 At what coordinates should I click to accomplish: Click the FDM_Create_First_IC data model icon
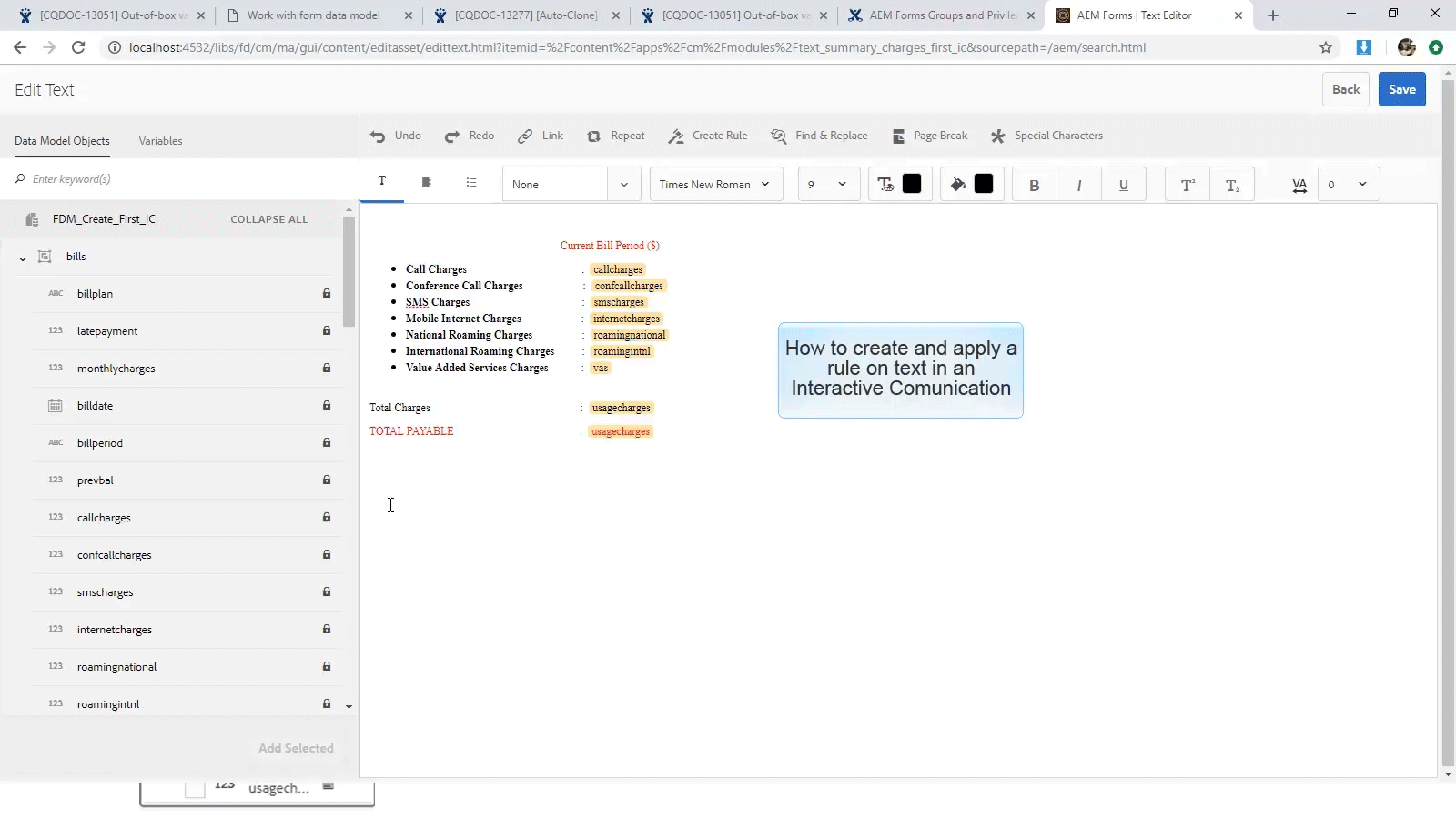32,219
